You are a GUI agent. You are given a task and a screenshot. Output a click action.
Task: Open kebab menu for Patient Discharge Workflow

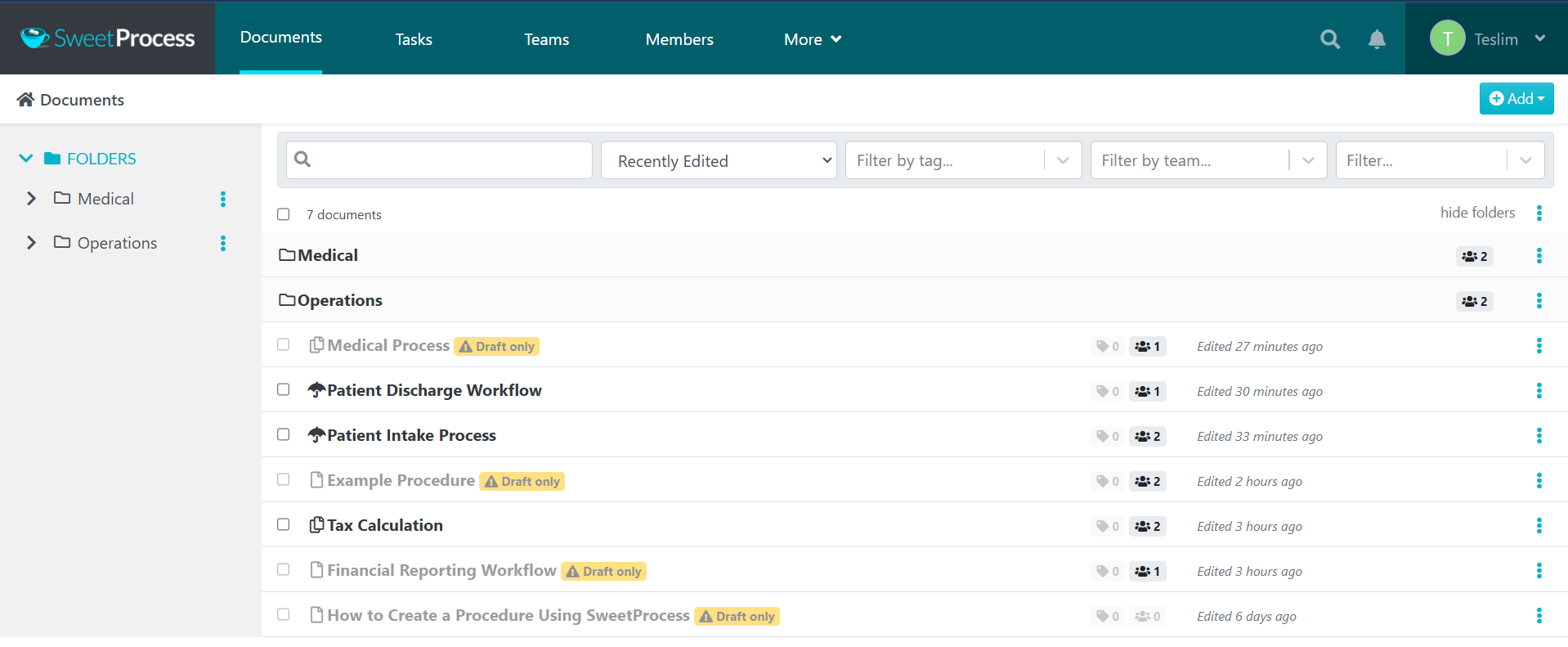[x=1539, y=391]
